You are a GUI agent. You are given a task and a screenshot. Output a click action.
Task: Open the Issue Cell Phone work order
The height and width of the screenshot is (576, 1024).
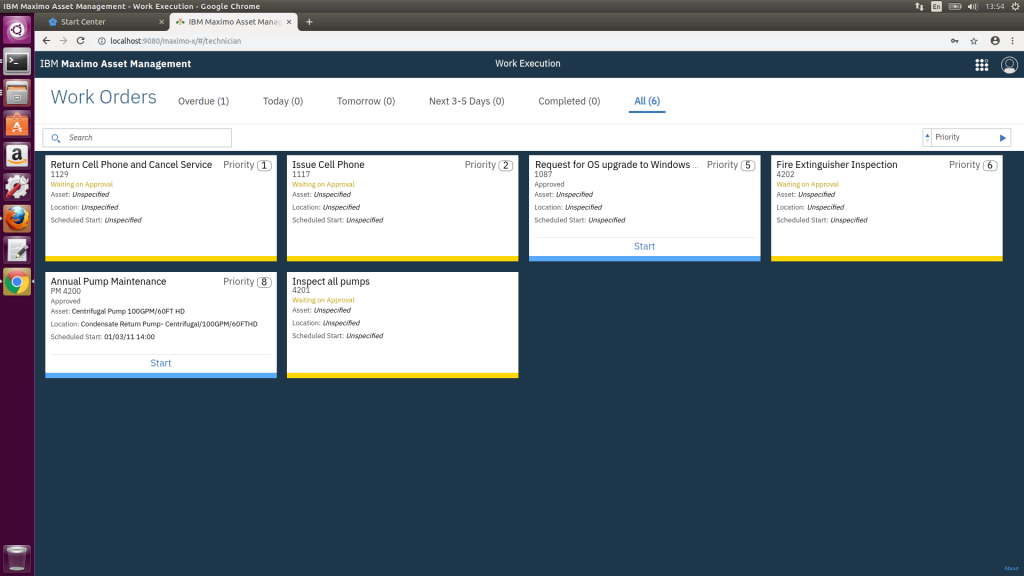[x=402, y=208]
